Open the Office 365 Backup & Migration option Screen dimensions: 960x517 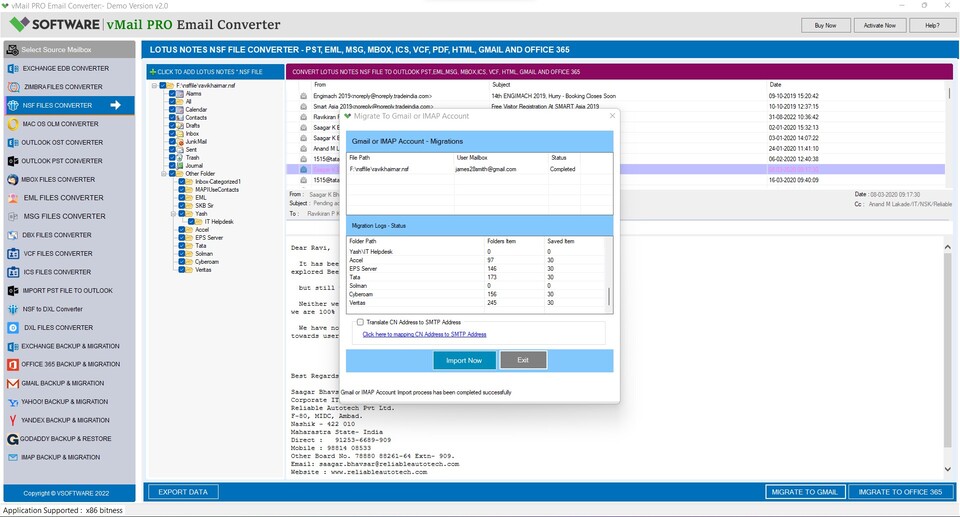69,364
